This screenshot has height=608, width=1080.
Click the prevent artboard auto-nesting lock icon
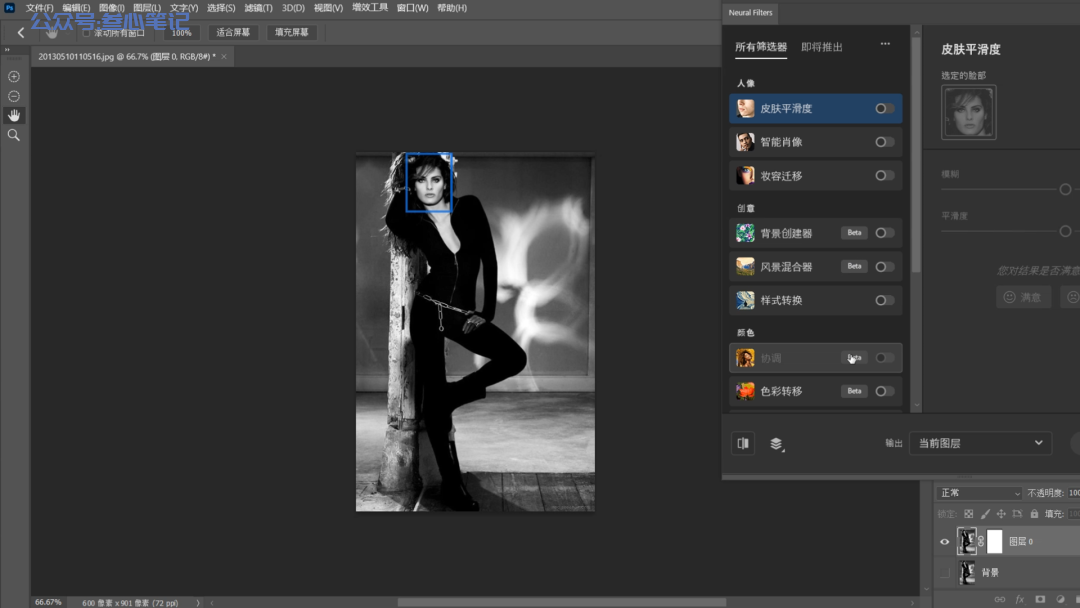pos(1017,514)
